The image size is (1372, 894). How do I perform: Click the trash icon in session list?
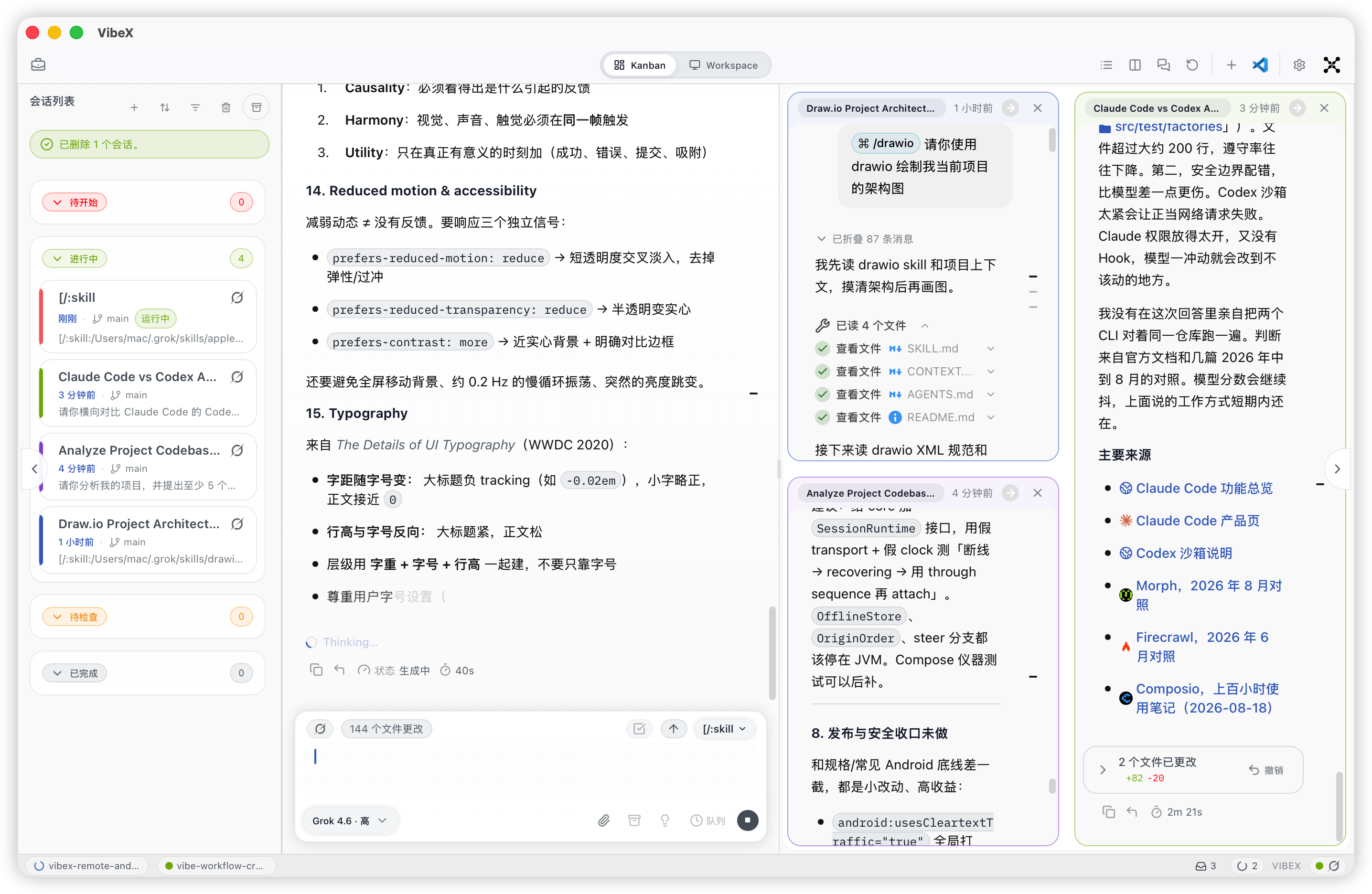[226, 107]
